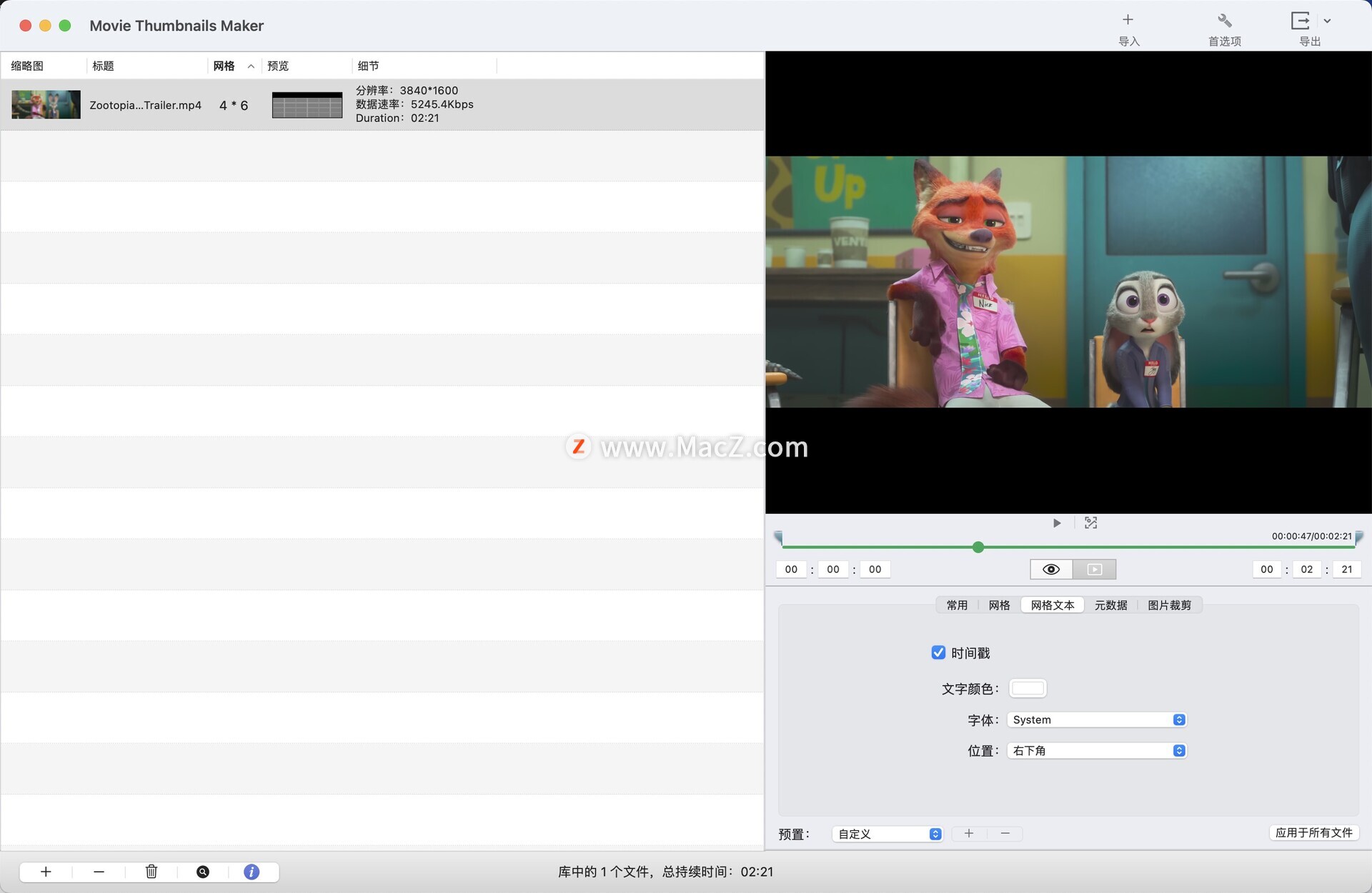Click start time seconds field
Image resolution: width=1372 pixels, height=893 pixels.
[x=875, y=569]
